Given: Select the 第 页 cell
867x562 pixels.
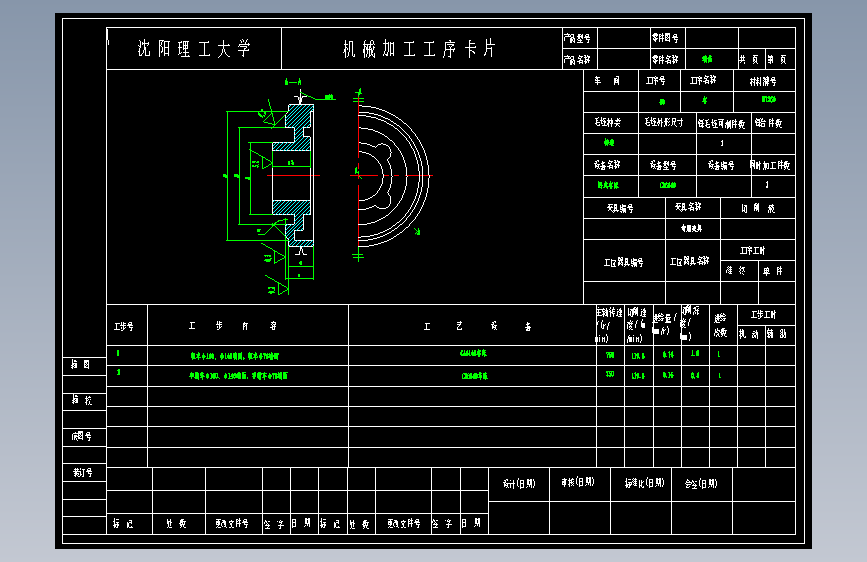Looking at the screenshot, I should click(780, 59).
